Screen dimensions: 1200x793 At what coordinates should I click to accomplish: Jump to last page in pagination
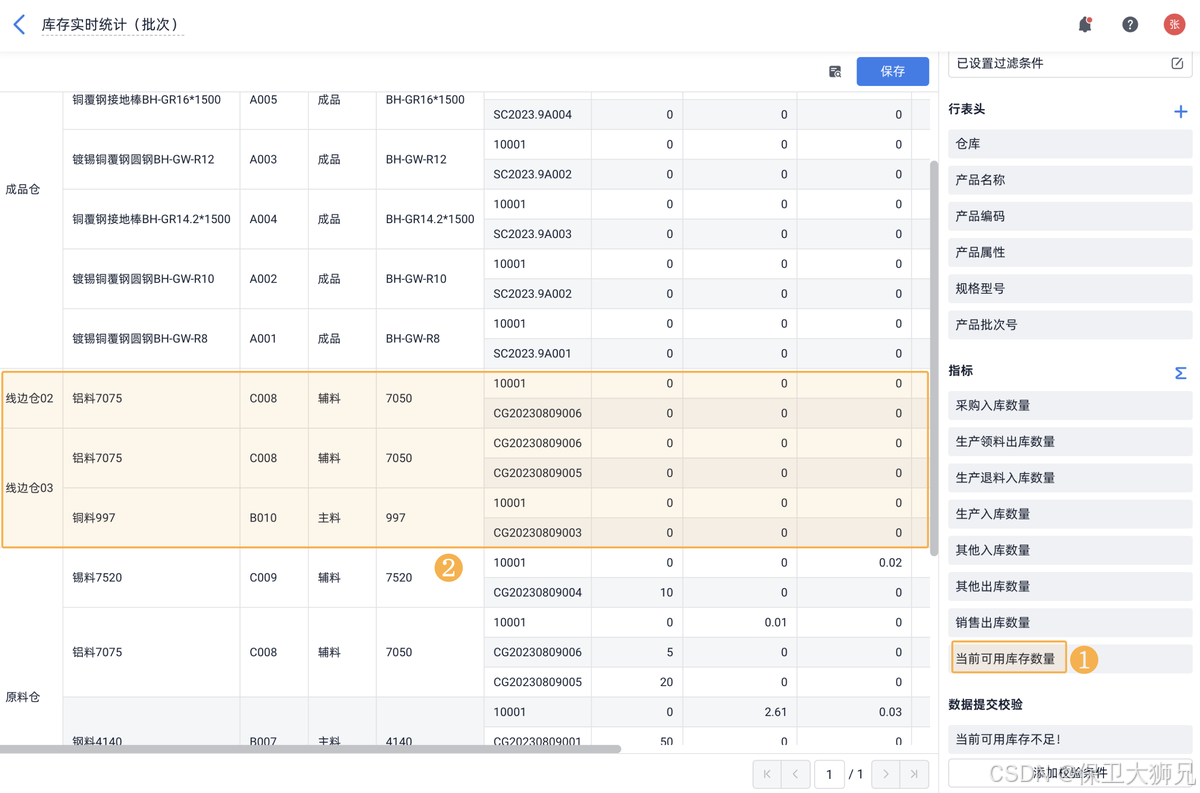(x=914, y=774)
